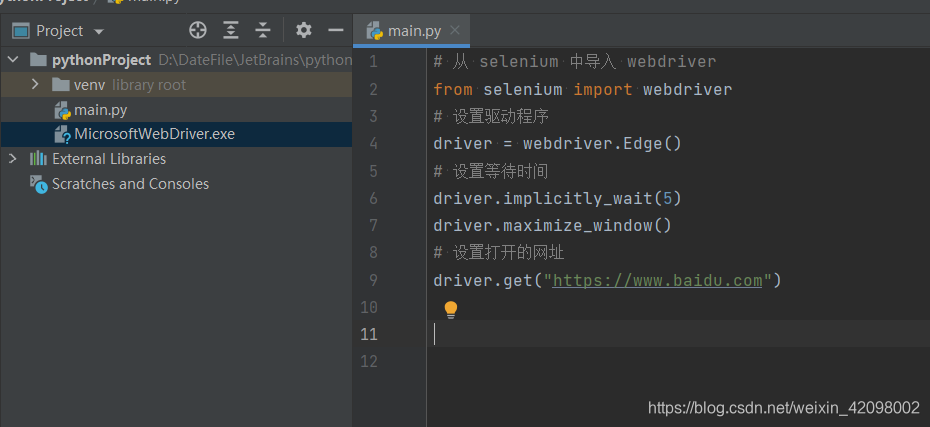Viewport: 930px width, 427px height.
Task: Click webdriver.Edge() on line 4
Action: click(x=601, y=143)
